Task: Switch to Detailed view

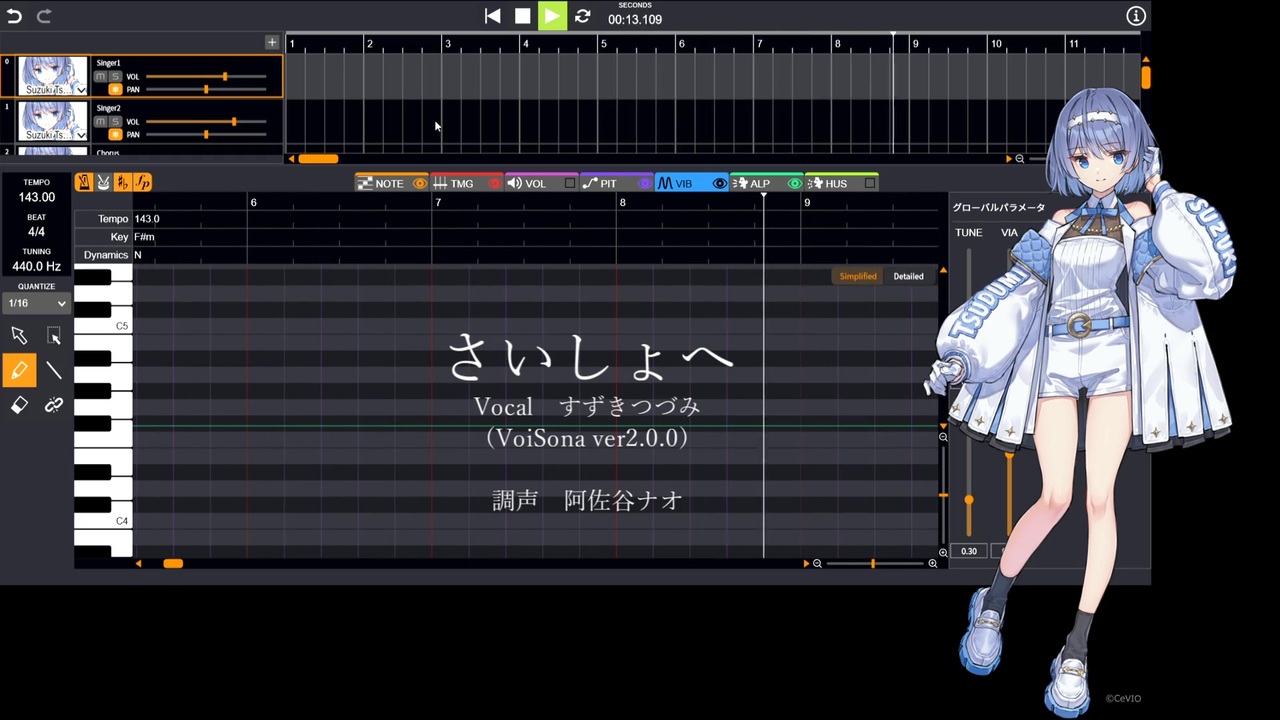Action: coord(908,276)
